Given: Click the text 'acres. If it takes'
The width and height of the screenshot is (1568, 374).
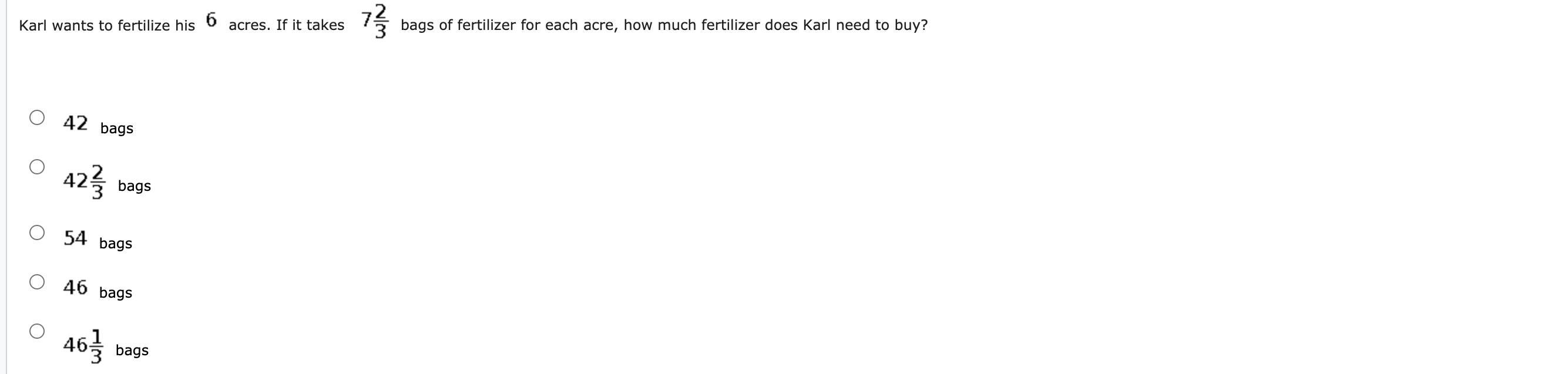Looking at the screenshot, I should 287,25.
